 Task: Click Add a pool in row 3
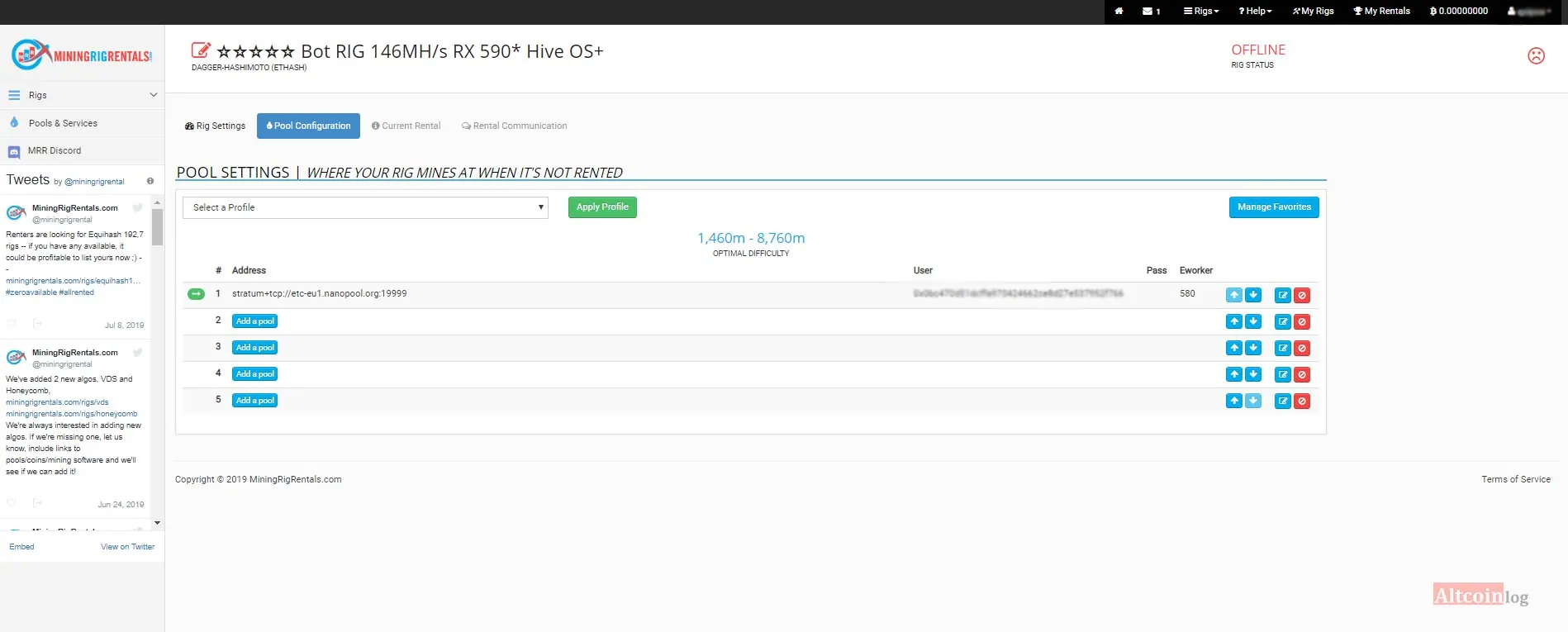[x=254, y=348]
